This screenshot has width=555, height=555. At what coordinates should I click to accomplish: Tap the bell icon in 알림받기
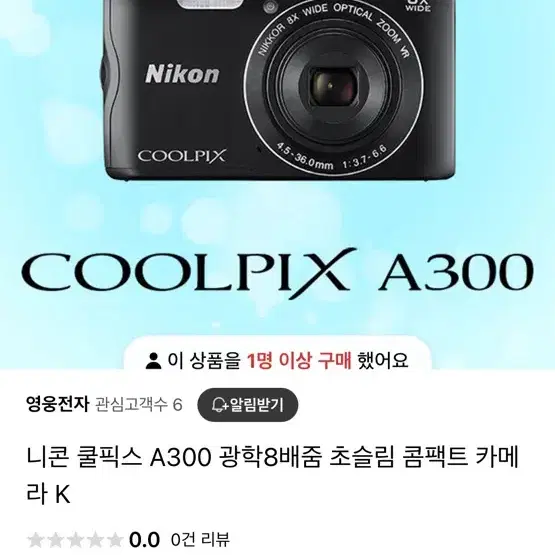(x=220, y=405)
